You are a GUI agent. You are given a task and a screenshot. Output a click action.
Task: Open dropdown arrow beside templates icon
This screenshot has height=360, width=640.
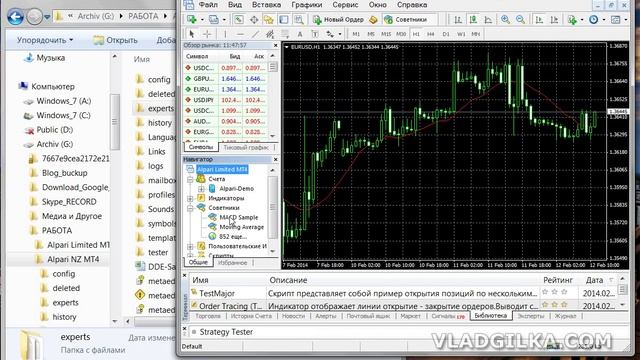626,20
